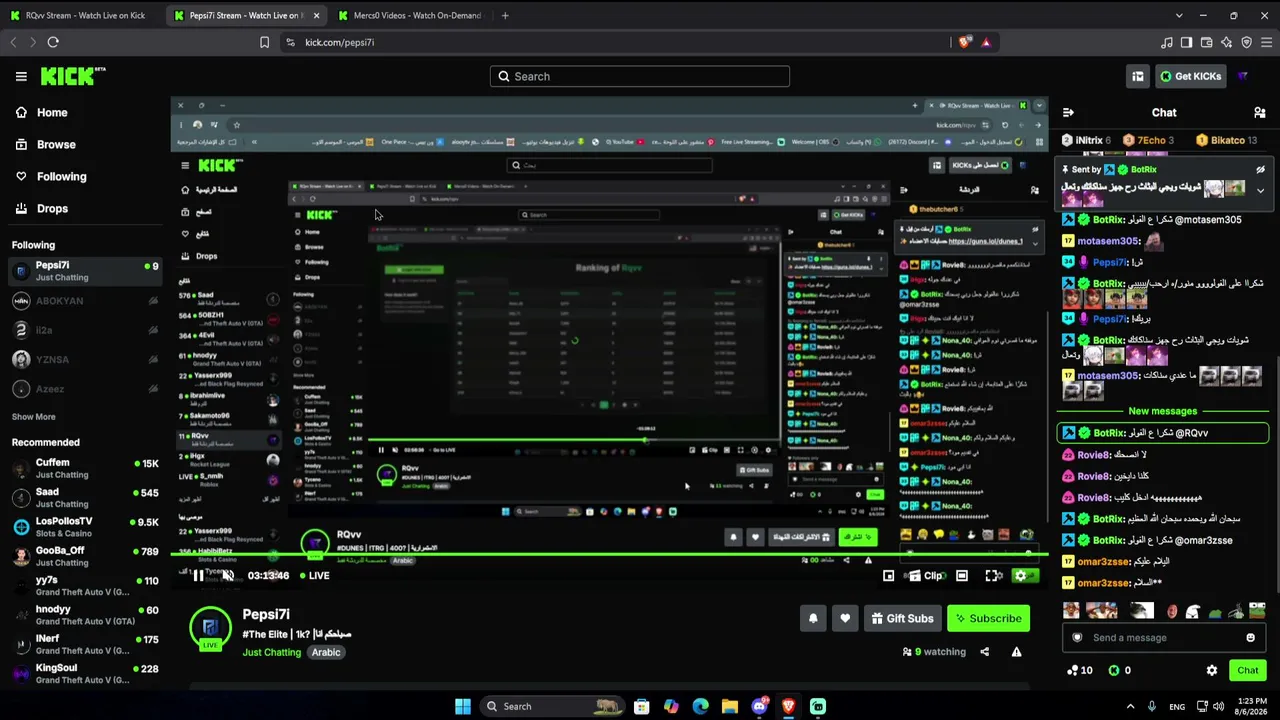
Task: Open the browser tab search dropdown
Action: [x=1179, y=15]
